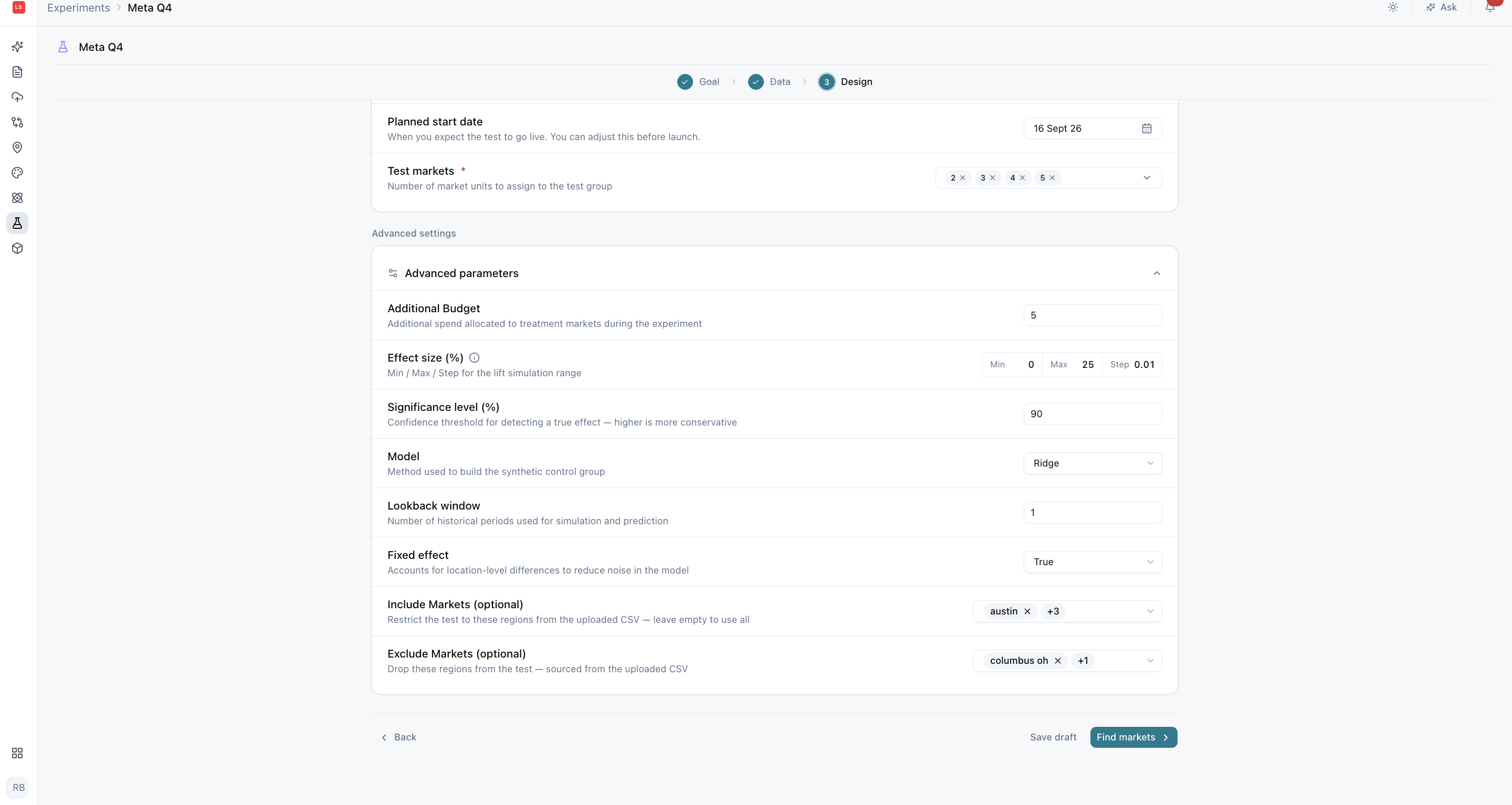
Task: Open the document icon in sidebar
Action: point(18,71)
